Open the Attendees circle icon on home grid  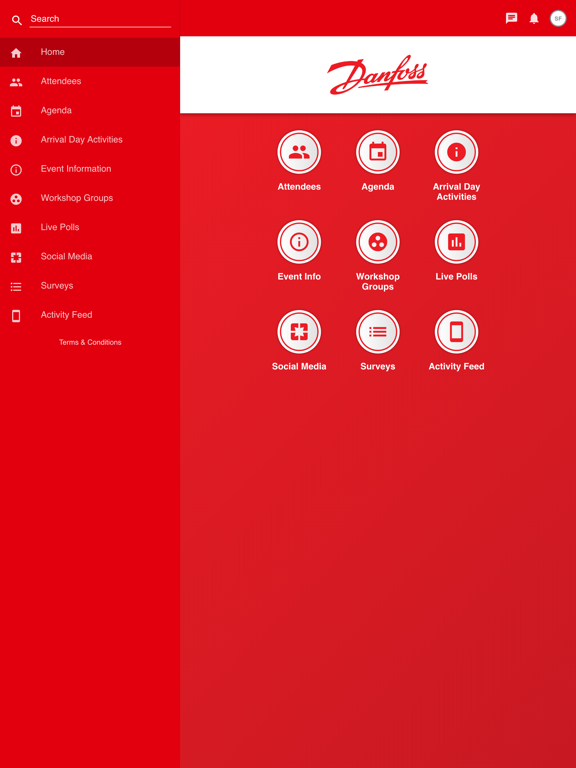pos(299,152)
